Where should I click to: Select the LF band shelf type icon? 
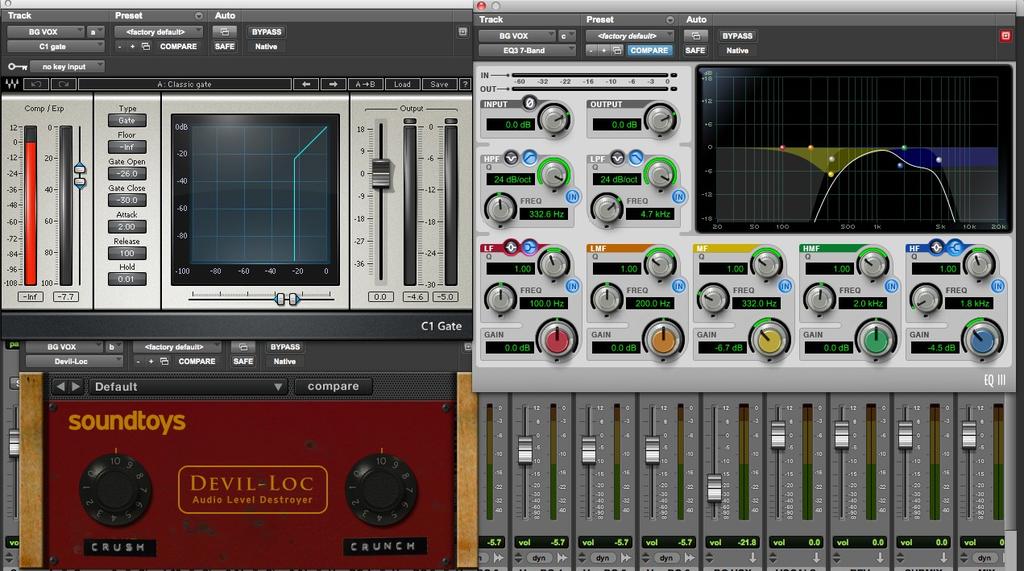point(529,247)
